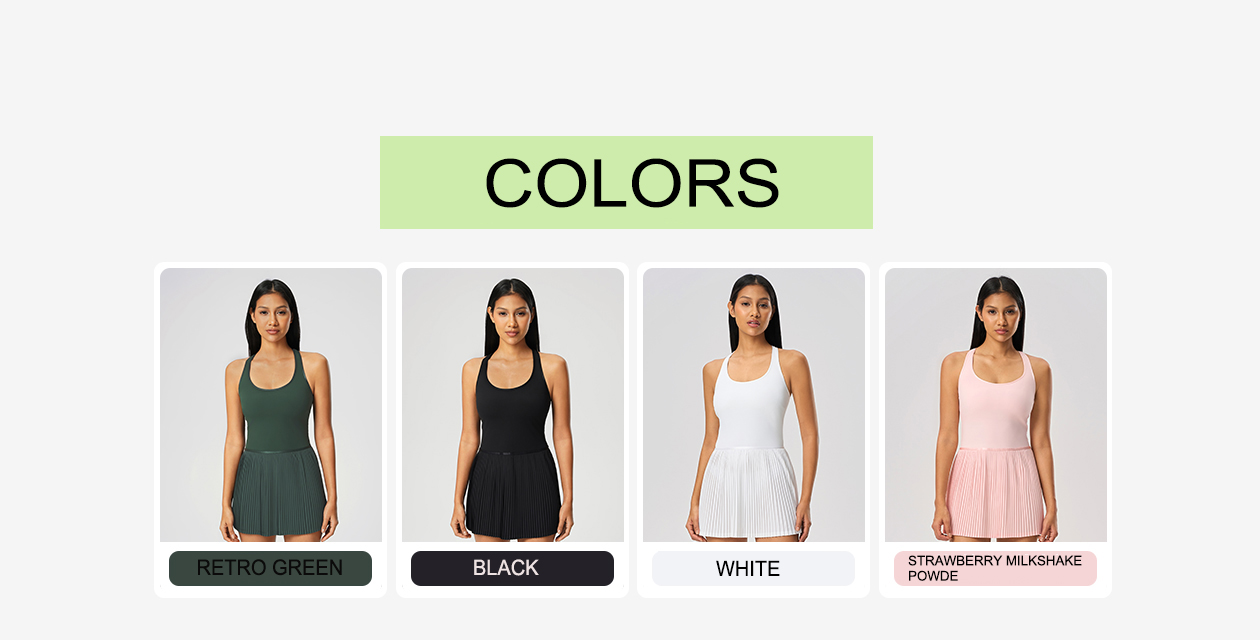The image size is (1260, 640).
Task: Choose the RETRO GREEN color label
Action: 270,568
